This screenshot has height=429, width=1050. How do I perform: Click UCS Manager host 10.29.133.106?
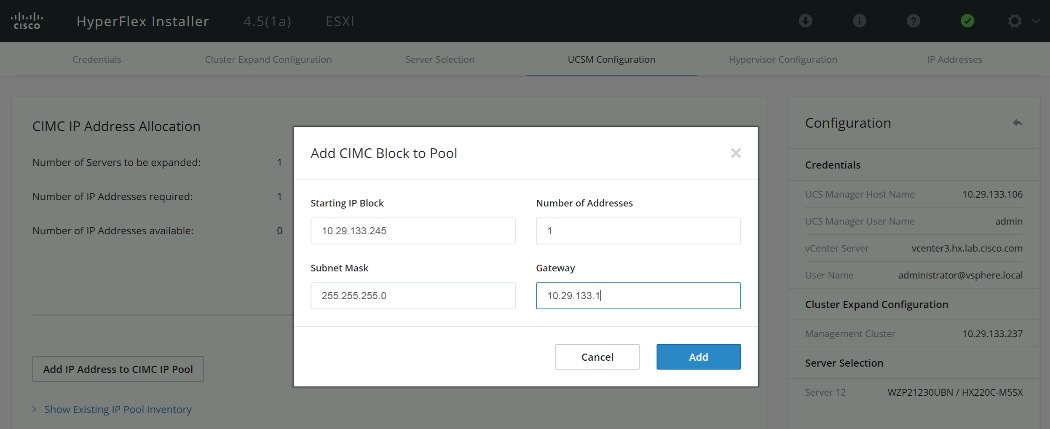992,194
